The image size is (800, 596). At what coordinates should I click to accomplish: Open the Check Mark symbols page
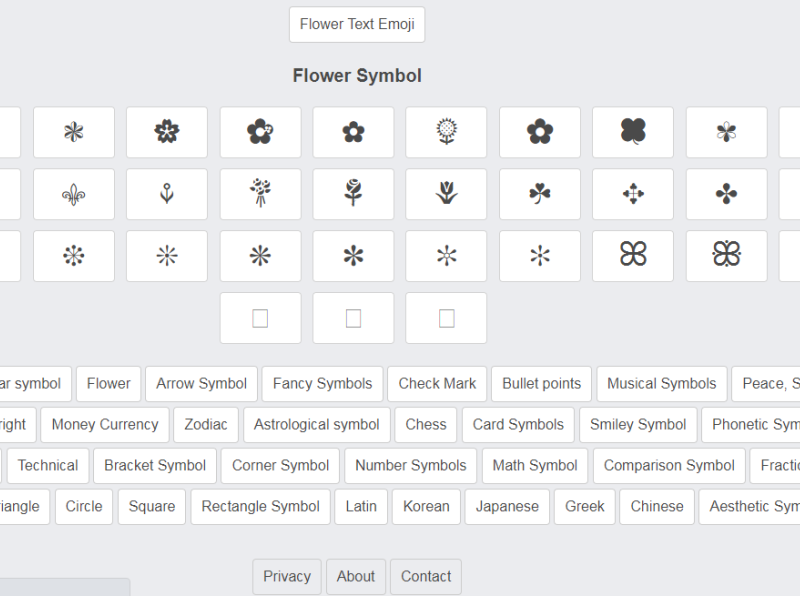pyautogui.click(x=437, y=384)
